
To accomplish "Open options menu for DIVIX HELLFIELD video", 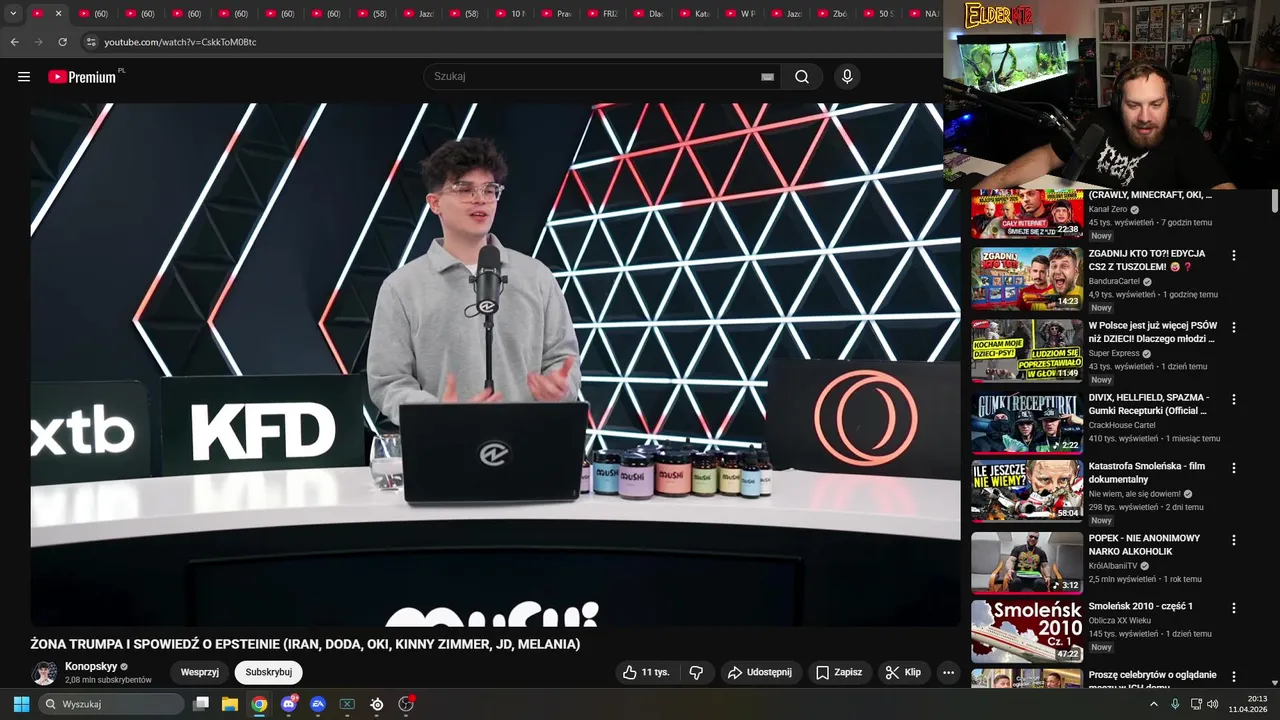I will [x=1233, y=400].
